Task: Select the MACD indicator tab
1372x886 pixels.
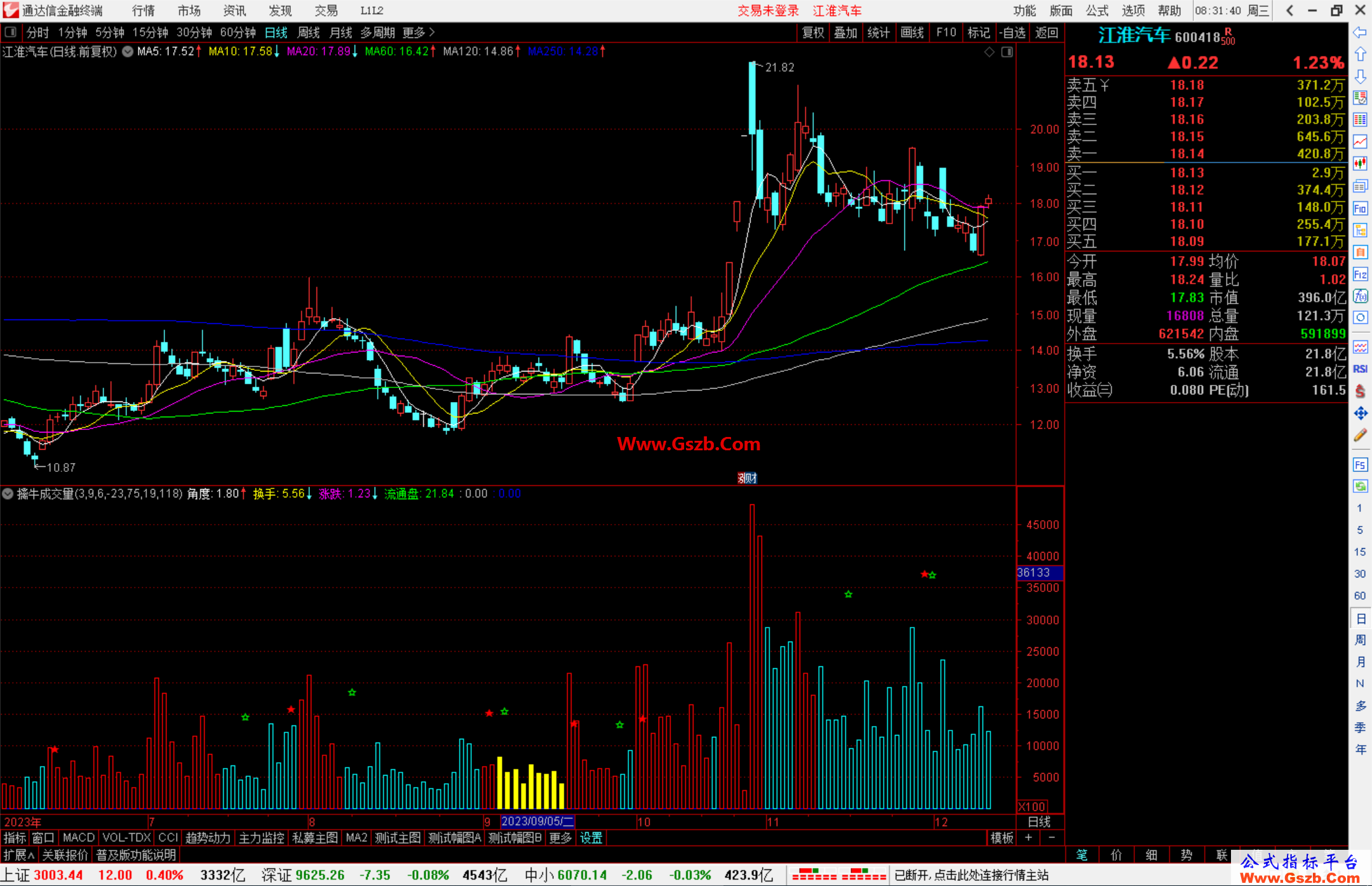Action: [x=79, y=838]
